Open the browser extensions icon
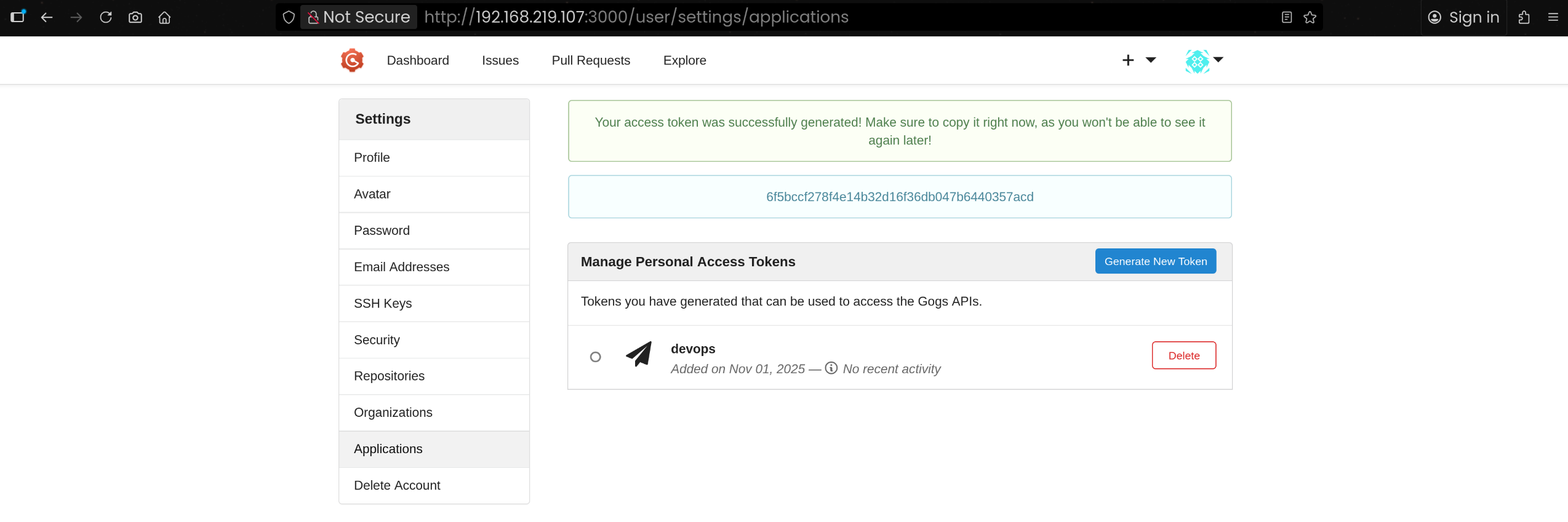The height and width of the screenshot is (522, 1568). click(x=1524, y=17)
